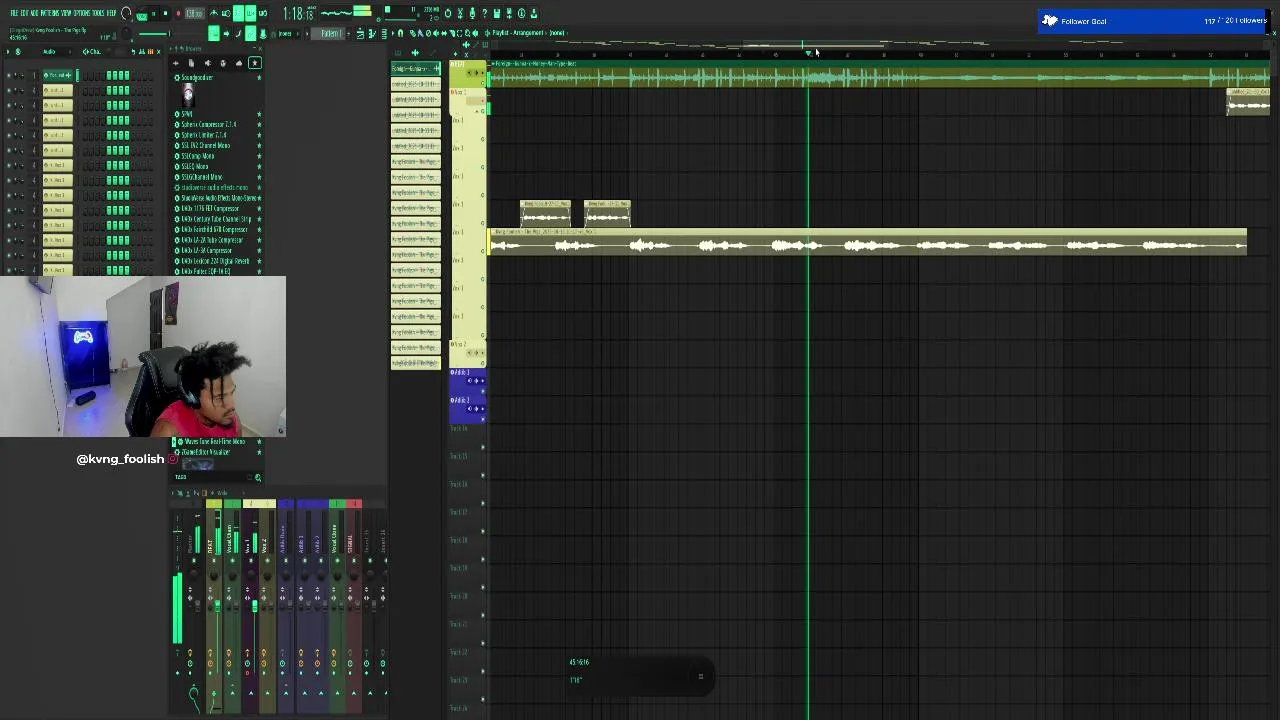Image resolution: width=1280 pixels, height=720 pixels.
Task: Open the PATTERNS menu
Action: click(x=49, y=13)
